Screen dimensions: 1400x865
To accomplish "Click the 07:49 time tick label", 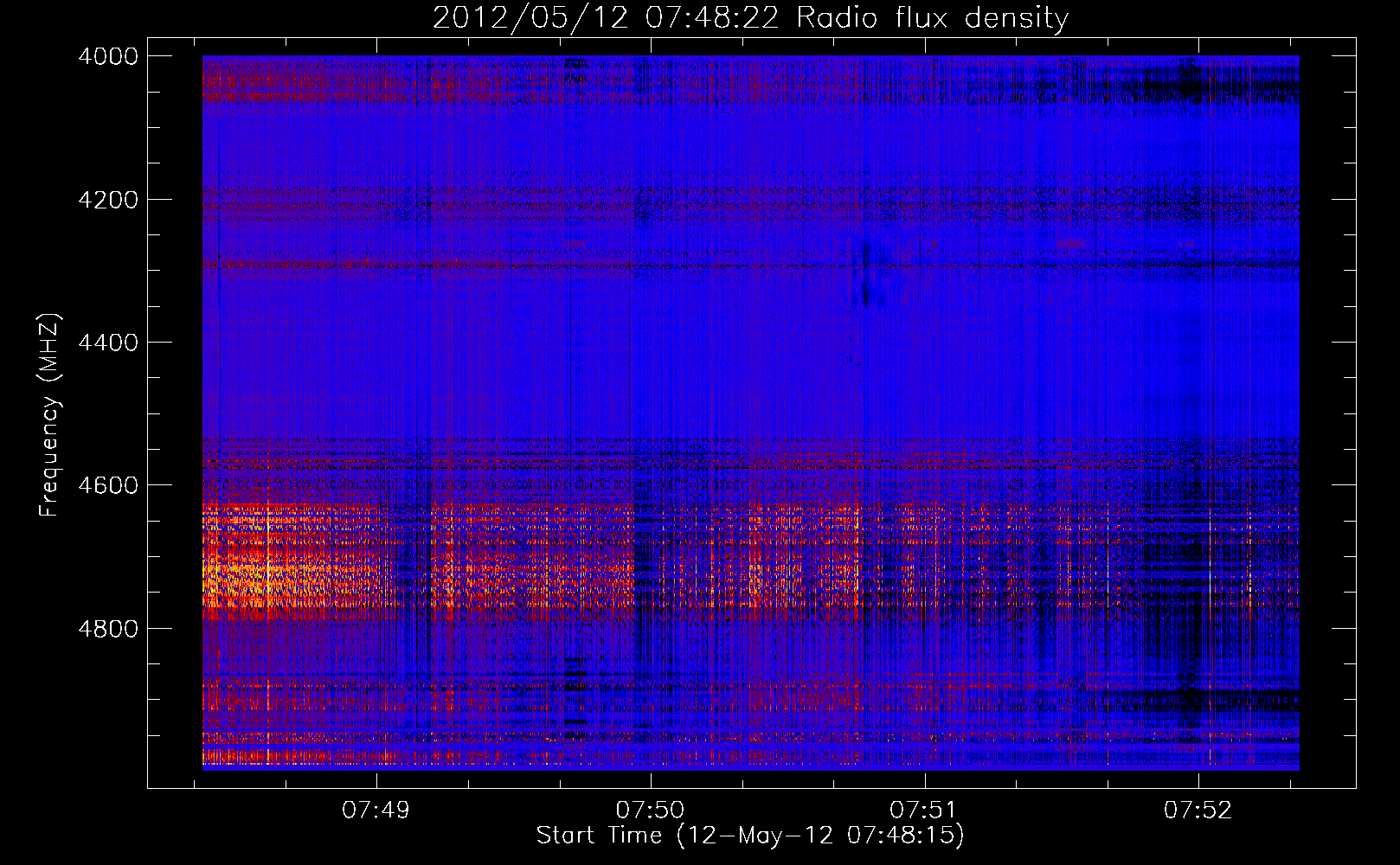I will [376, 811].
